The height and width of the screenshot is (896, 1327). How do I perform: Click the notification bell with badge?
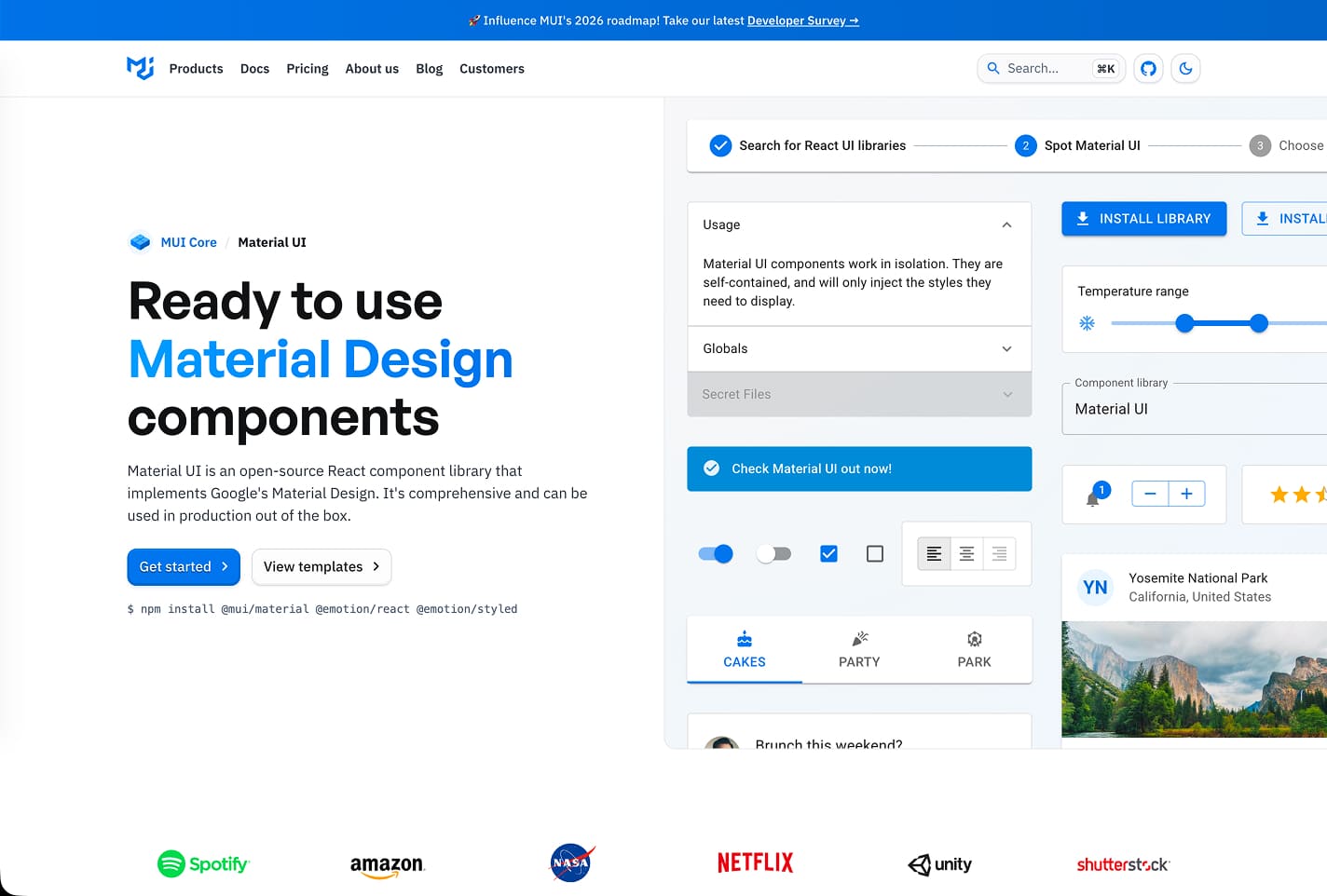coord(1093,498)
